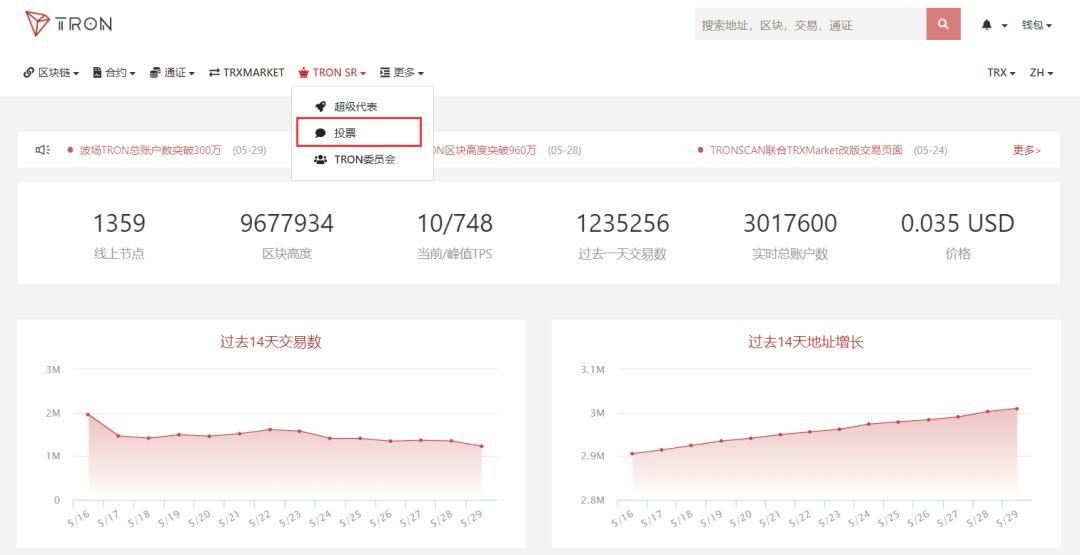Open the 钱包 wallet dropdown
The height and width of the screenshot is (555, 1080).
1037,25
